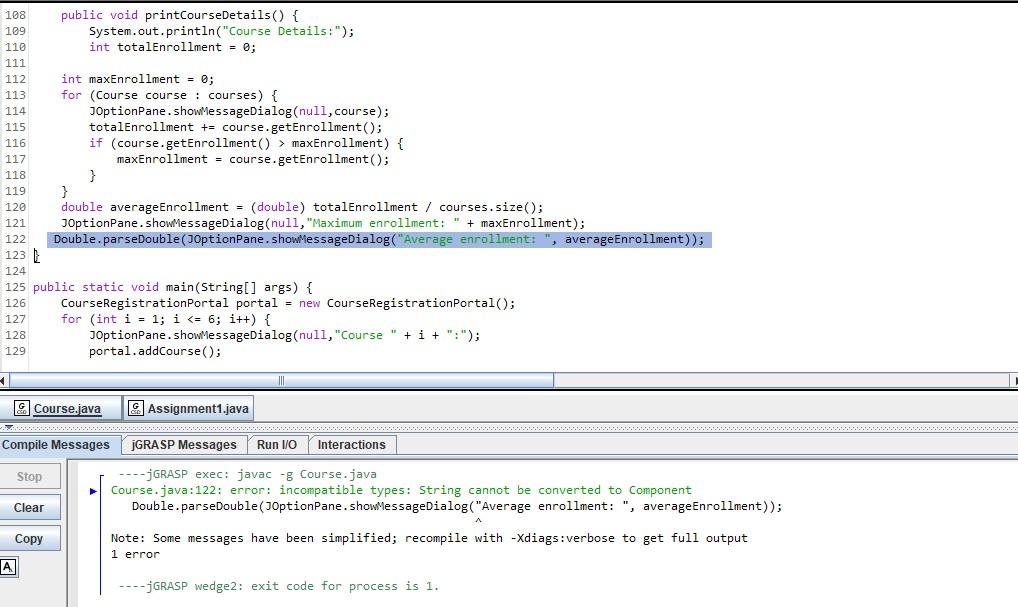Click line number 113 in the margin
Screen dimensions: 1018x607
point(14,95)
